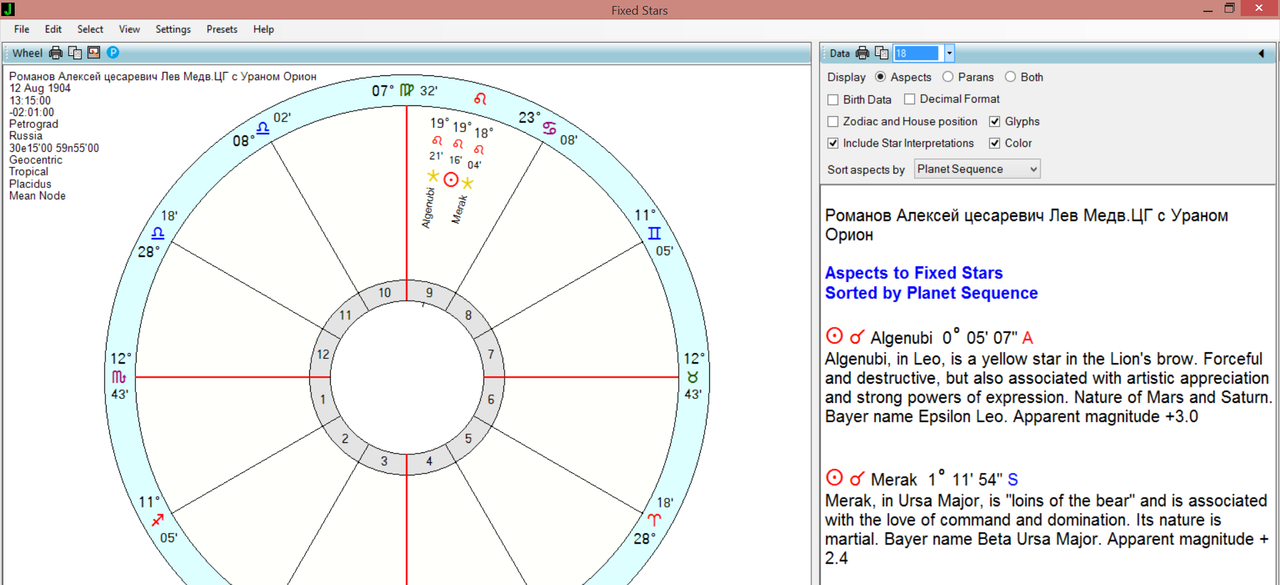1280x585 pixels.
Task: Click the 'Mean Node' line in chart info
Action: click(x=37, y=196)
